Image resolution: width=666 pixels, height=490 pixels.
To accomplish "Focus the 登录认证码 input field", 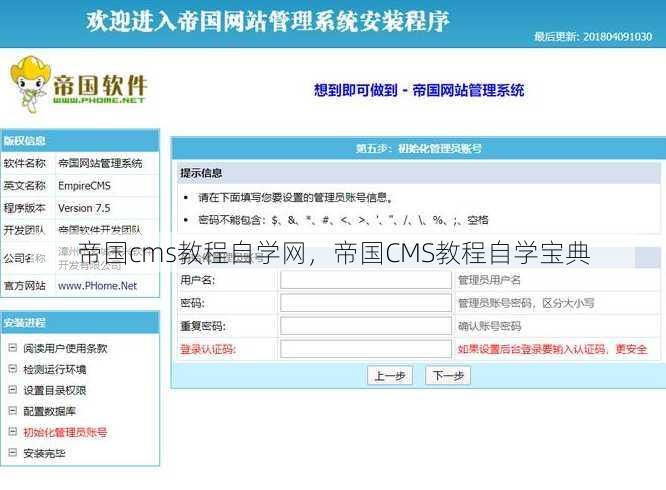I will (x=366, y=349).
